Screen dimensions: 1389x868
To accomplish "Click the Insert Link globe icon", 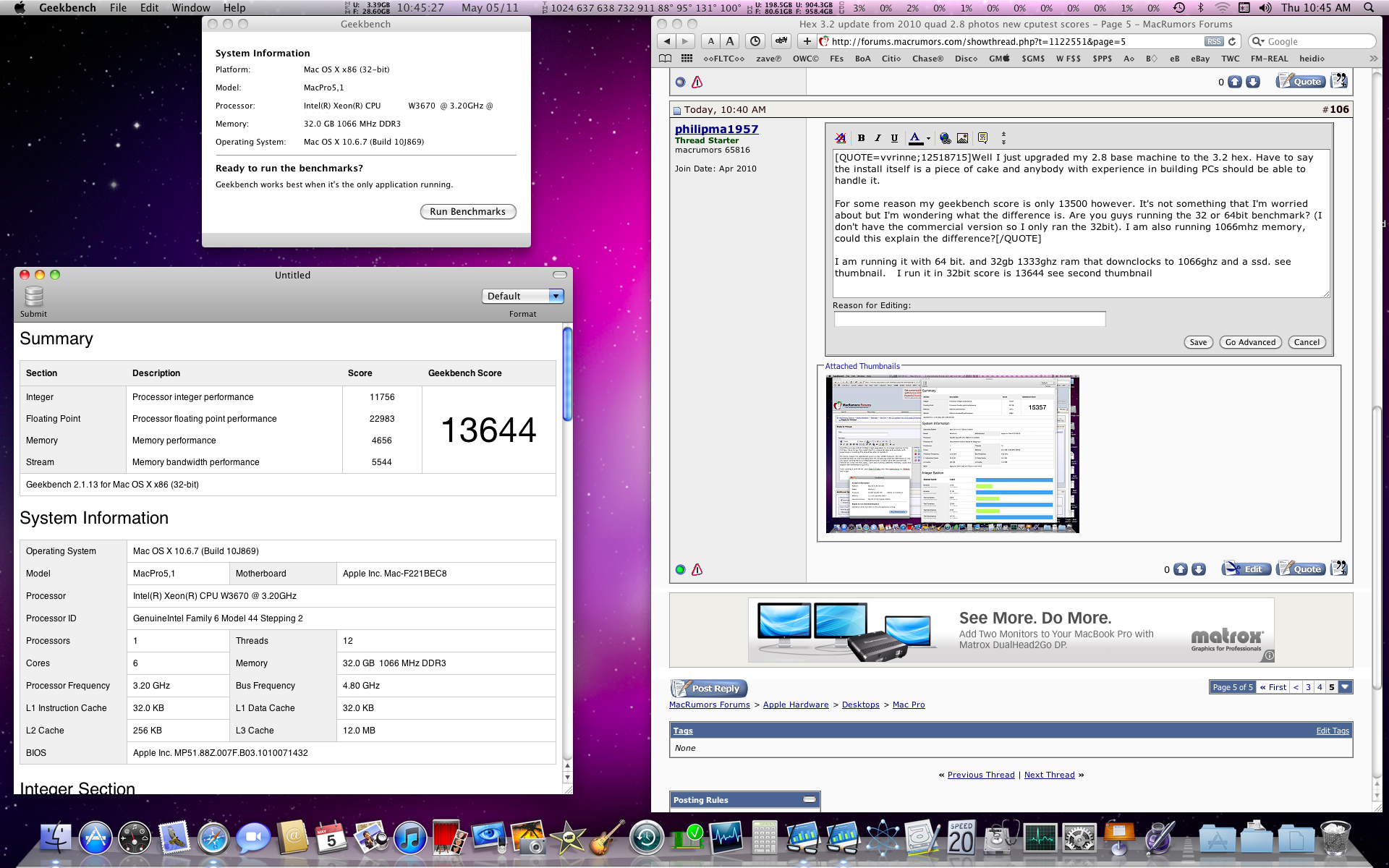I will [x=946, y=137].
